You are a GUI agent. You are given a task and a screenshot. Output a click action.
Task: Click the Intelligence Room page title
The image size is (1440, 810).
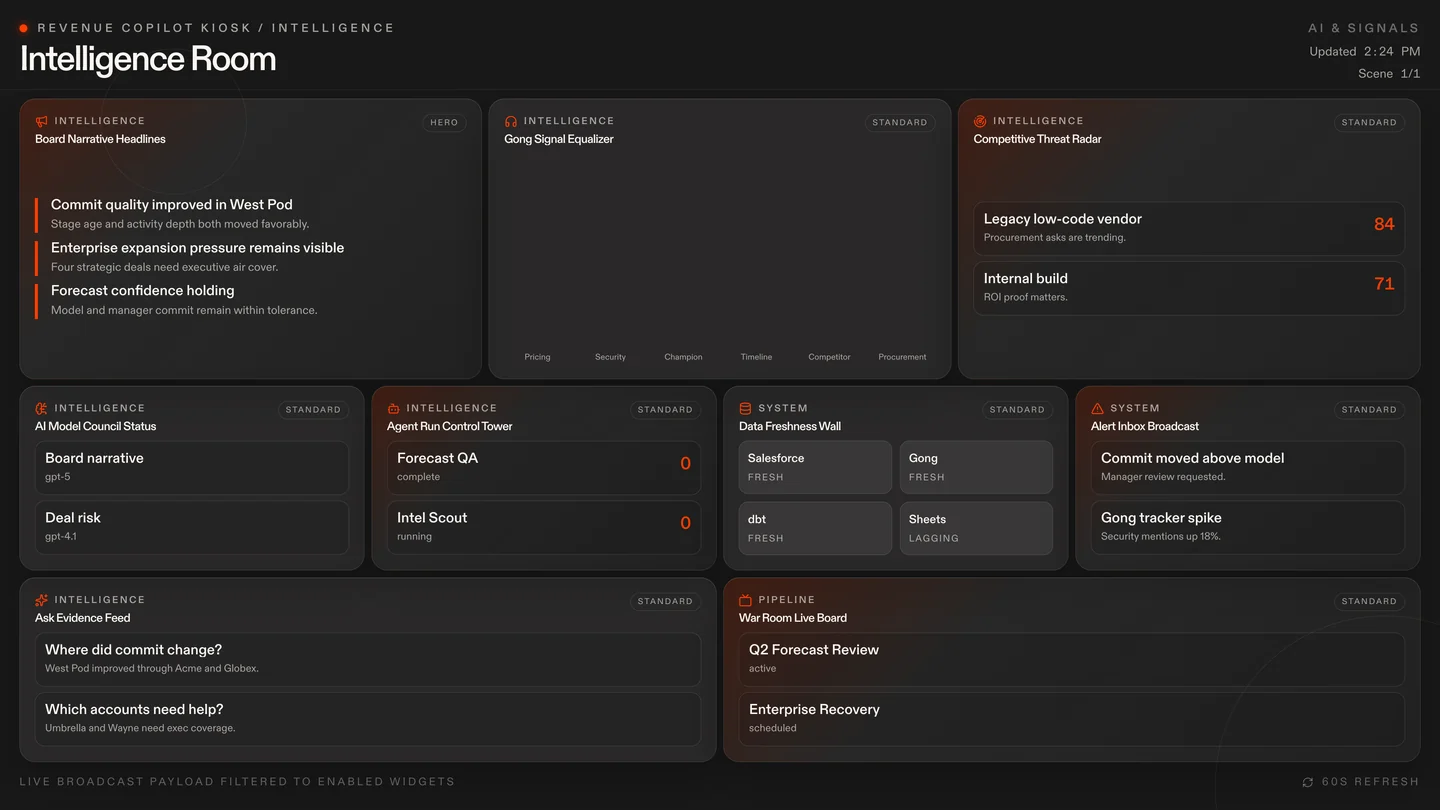coord(148,59)
